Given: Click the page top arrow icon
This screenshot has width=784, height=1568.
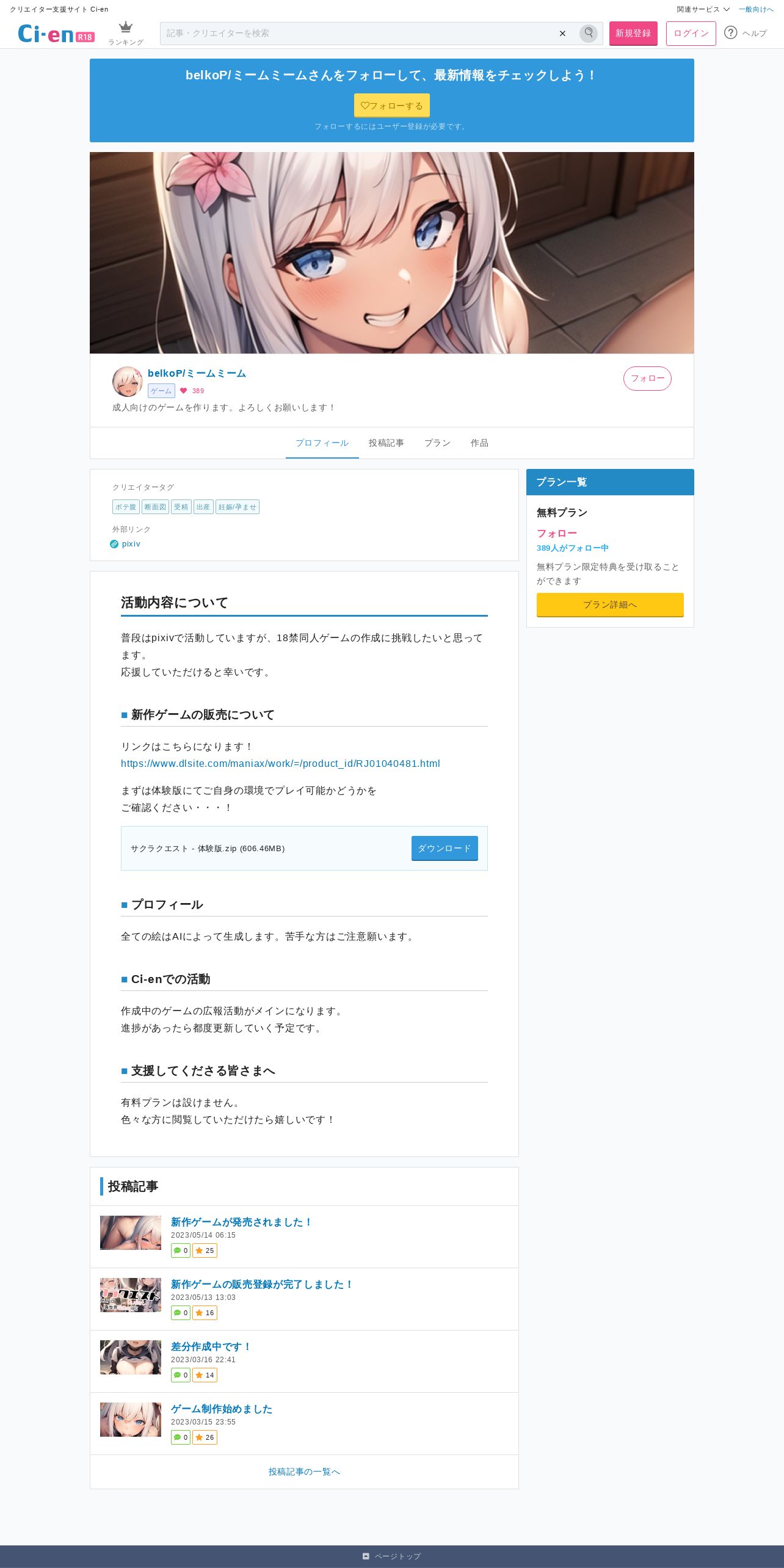Looking at the screenshot, I should point(366,1556).
